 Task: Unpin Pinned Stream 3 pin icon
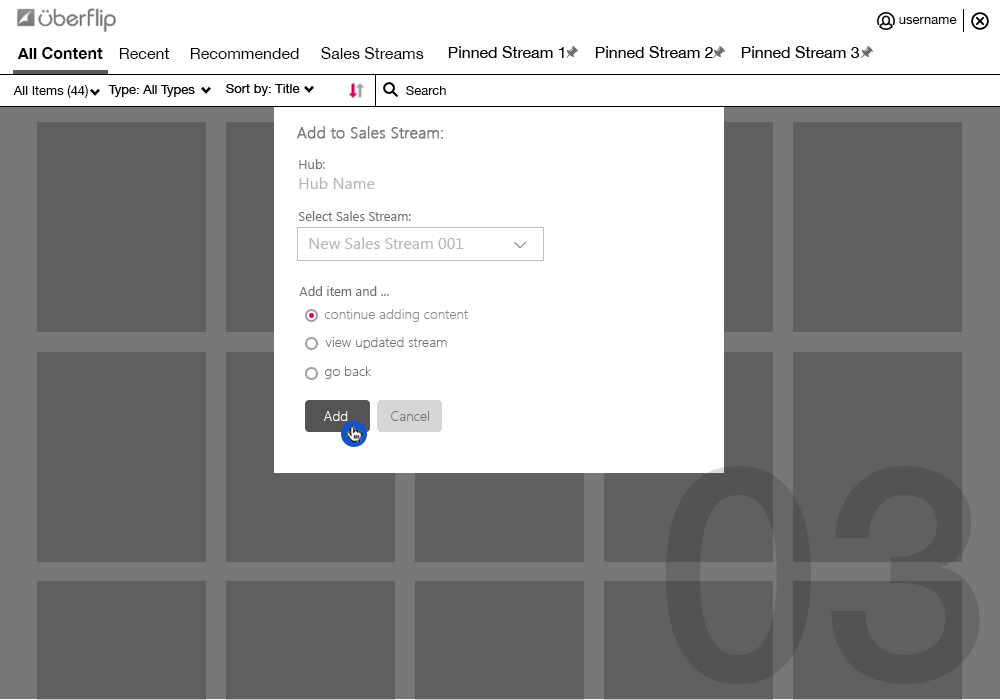pos(867,52)
